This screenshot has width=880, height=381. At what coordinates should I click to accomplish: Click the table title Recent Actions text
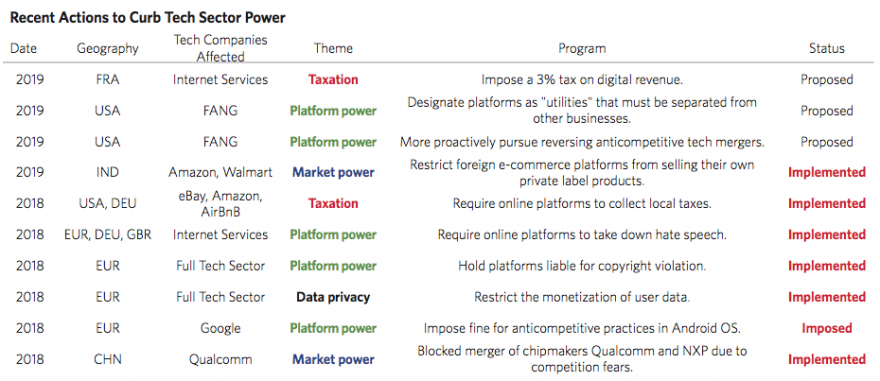(x=148, y=18)
